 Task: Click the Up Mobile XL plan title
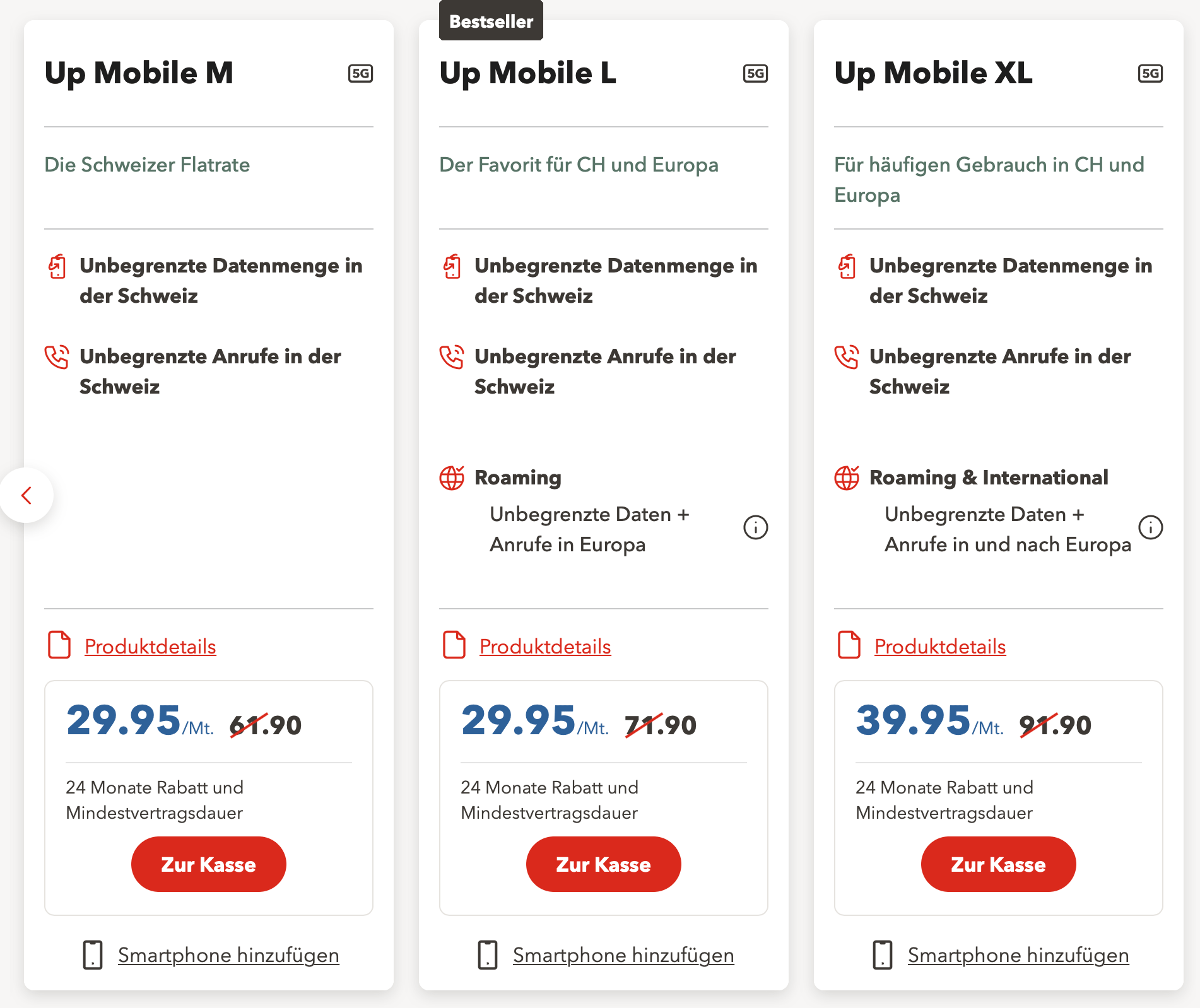[x=933, y=73]
